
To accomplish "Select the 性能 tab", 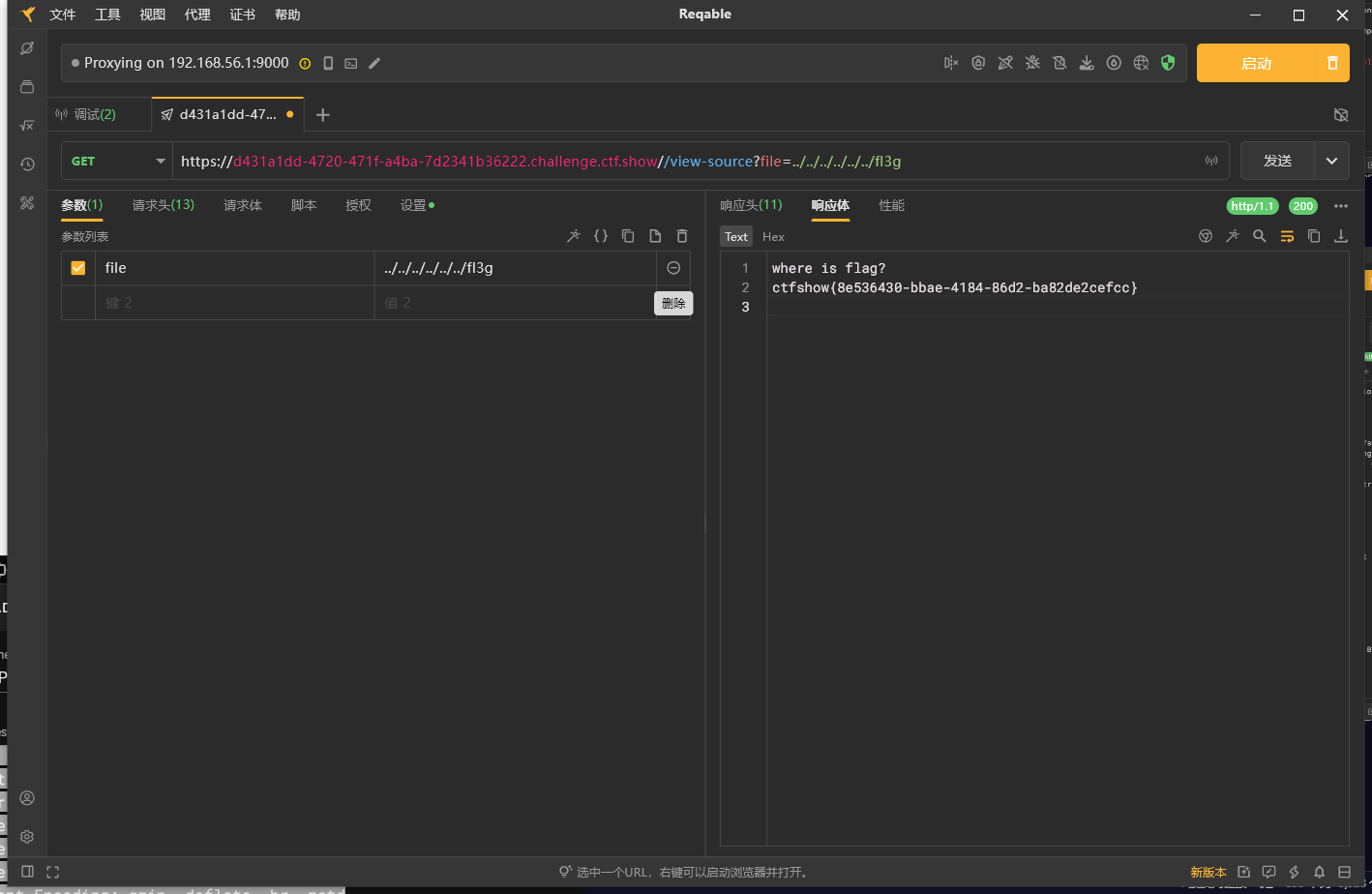I will pyautogui.click(x=891, y=205).
